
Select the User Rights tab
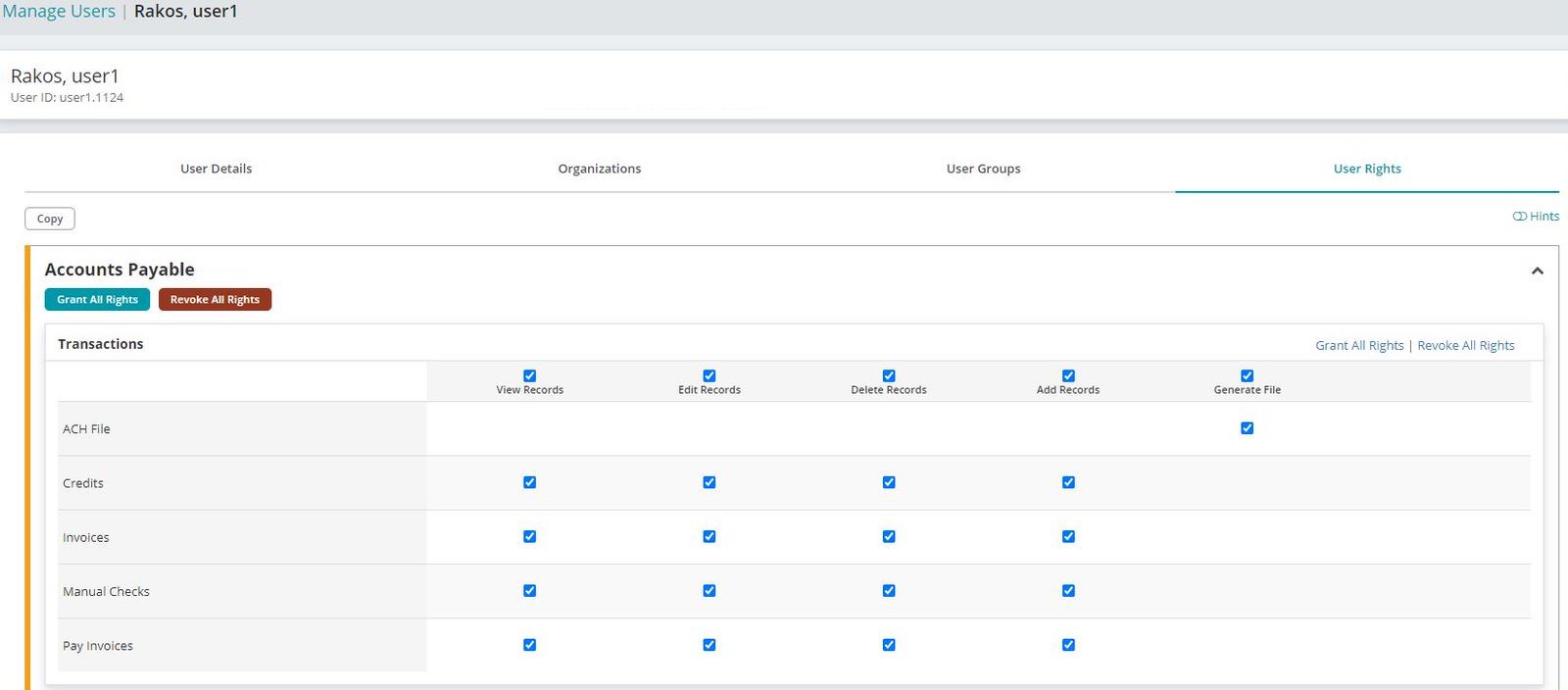tap(1366, 169)
